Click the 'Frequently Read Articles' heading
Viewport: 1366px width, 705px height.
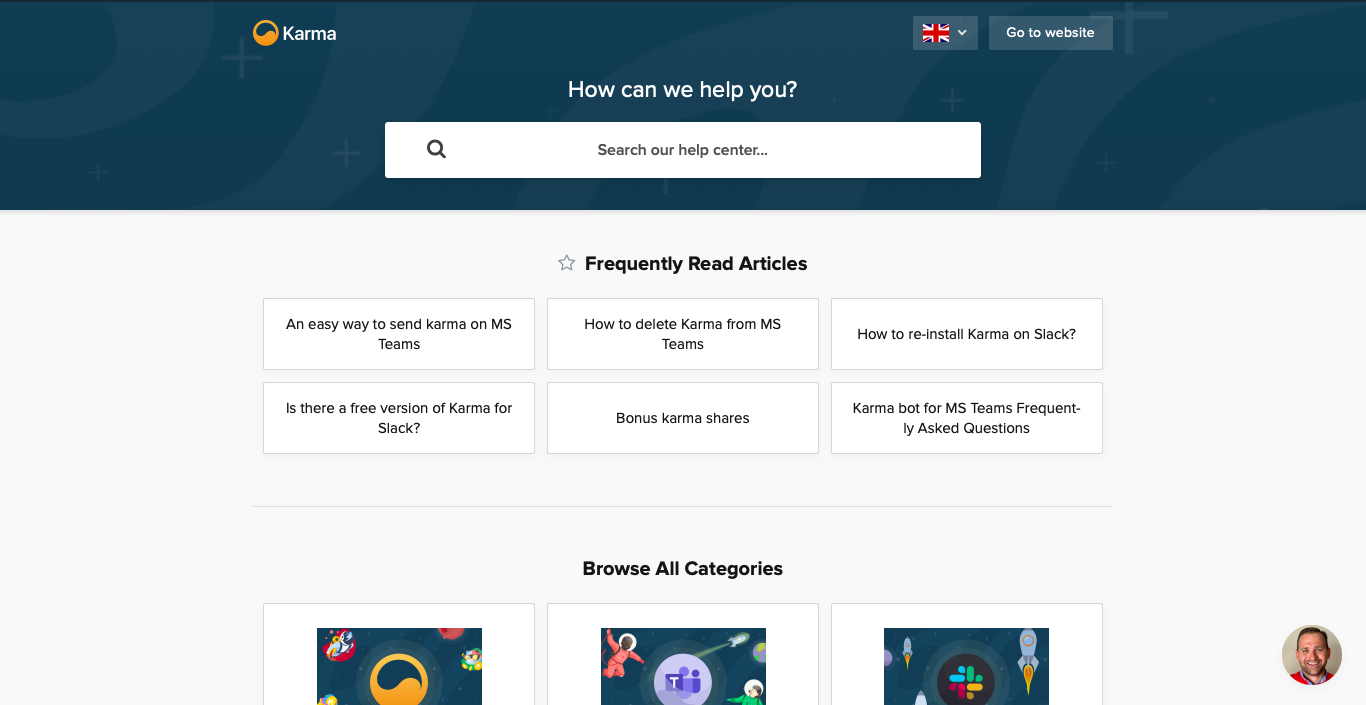coord(696,264)
